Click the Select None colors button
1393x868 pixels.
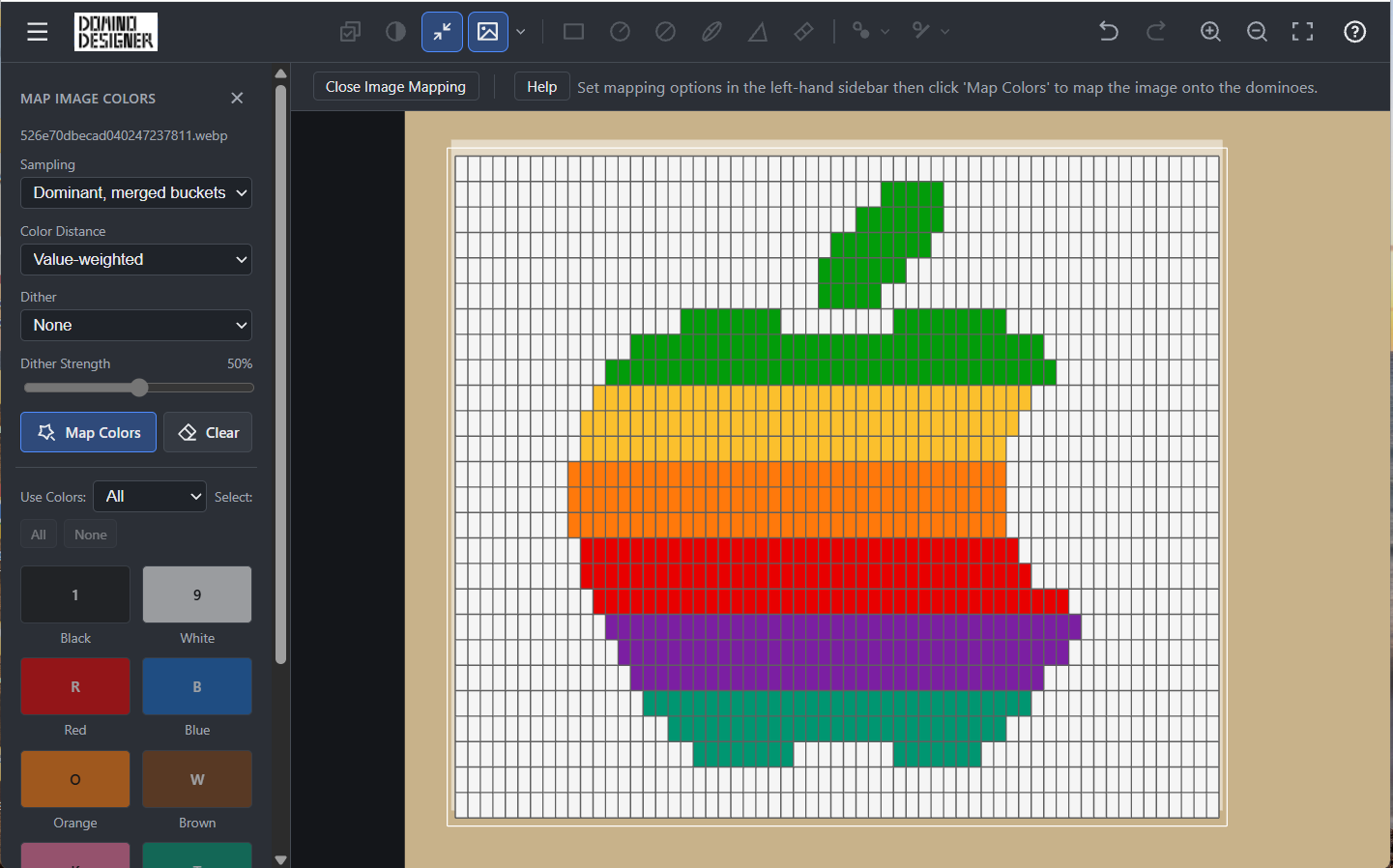(x=91, y=535)
